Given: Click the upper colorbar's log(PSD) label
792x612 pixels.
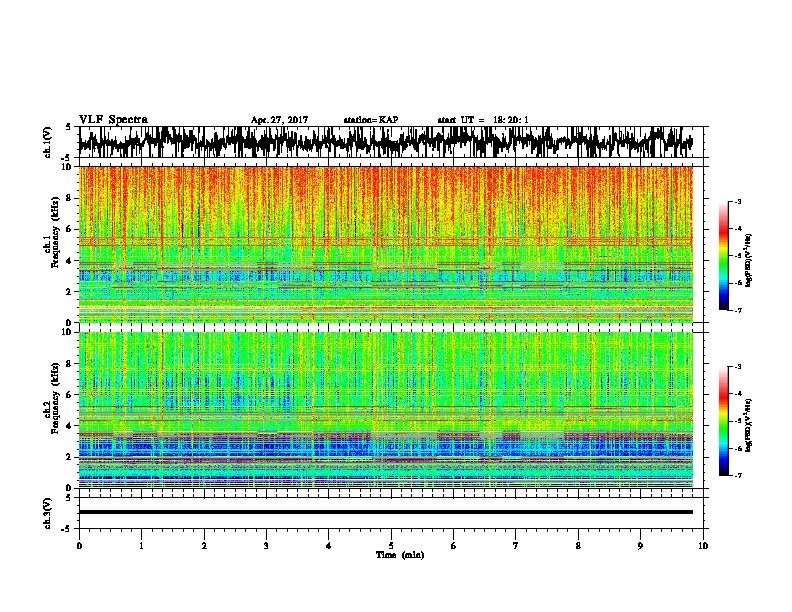Looking at the screenshot, I should [x=749, y=260].
